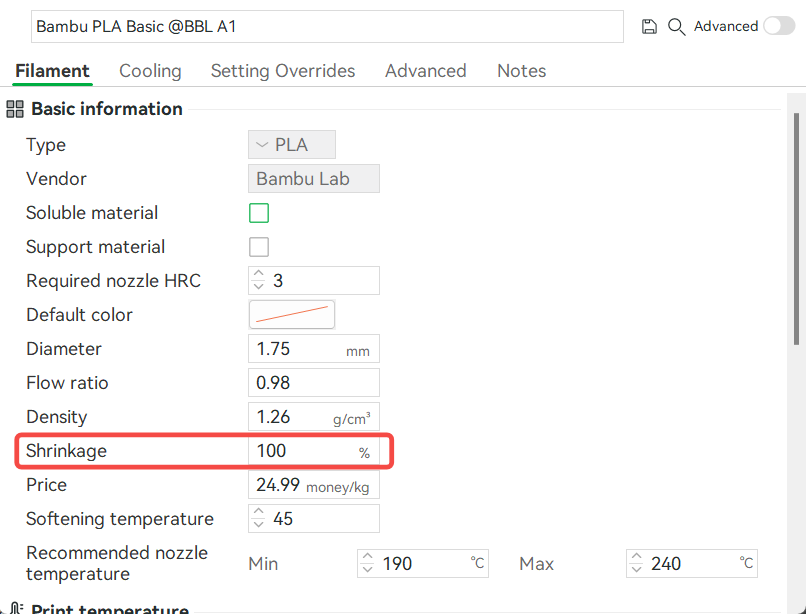Increase Max nozzle temperature value
806x614 pixels.
point(636,557)
